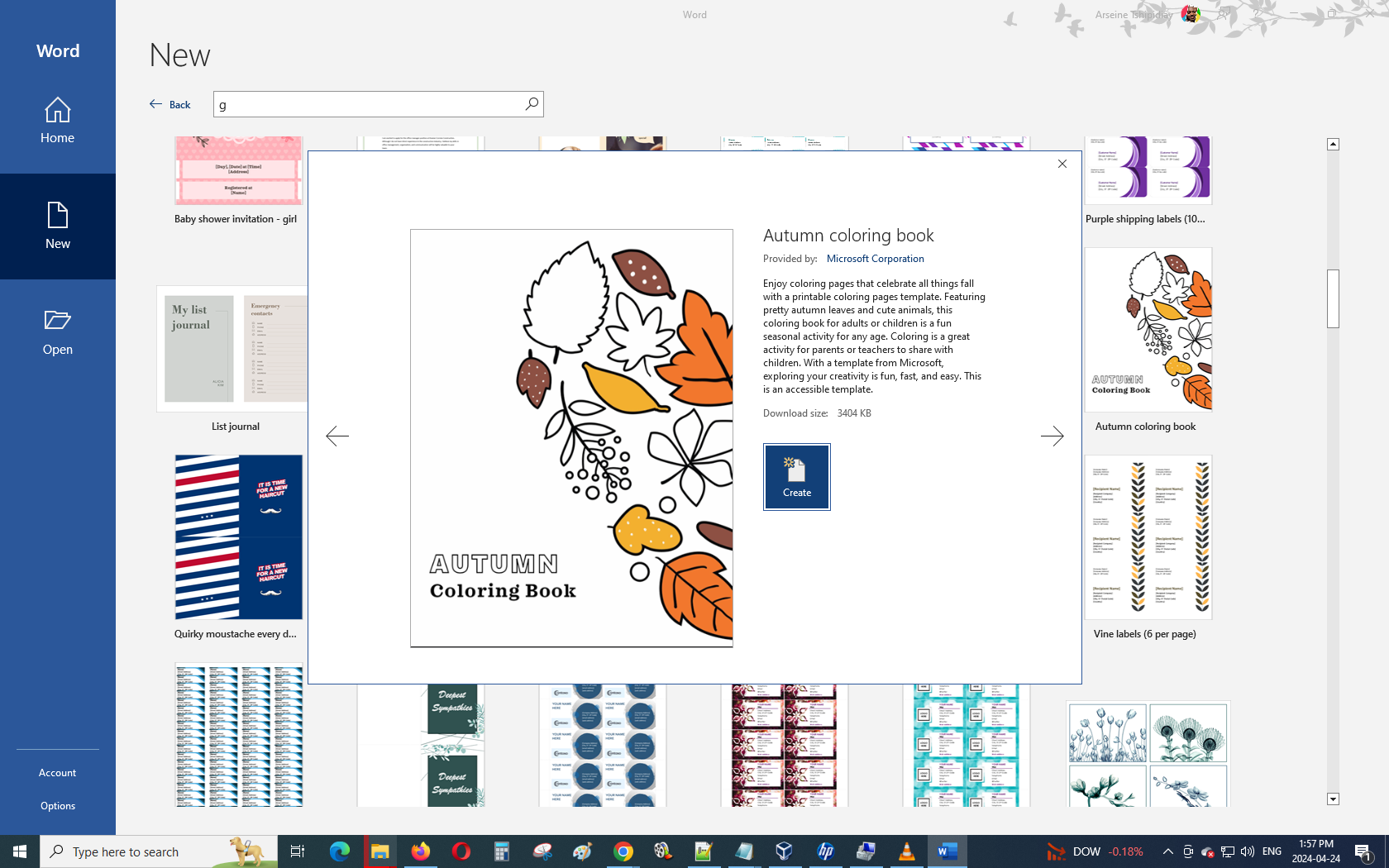Open File Explorer from the taskbar
The width and height of the screenshot is (1389, 868).
379,851
